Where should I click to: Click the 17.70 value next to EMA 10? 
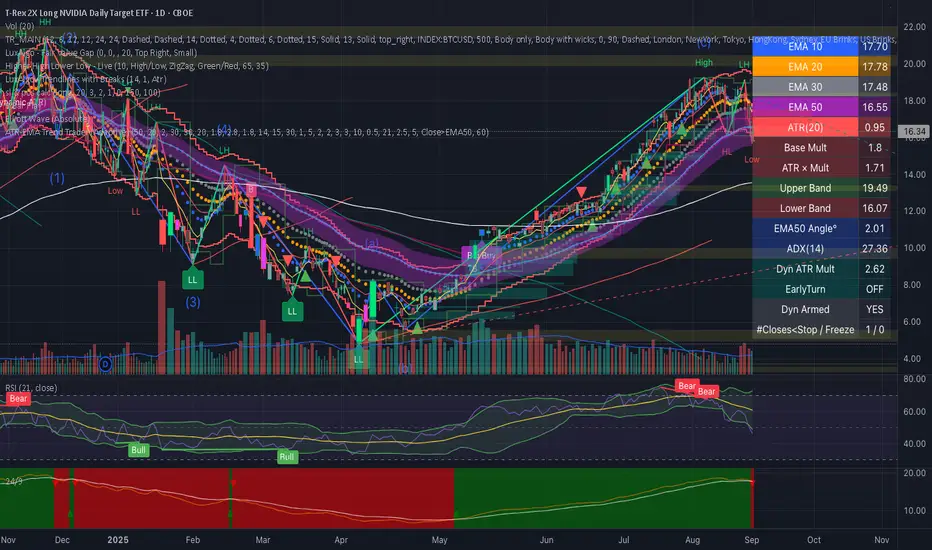(874, 46)
